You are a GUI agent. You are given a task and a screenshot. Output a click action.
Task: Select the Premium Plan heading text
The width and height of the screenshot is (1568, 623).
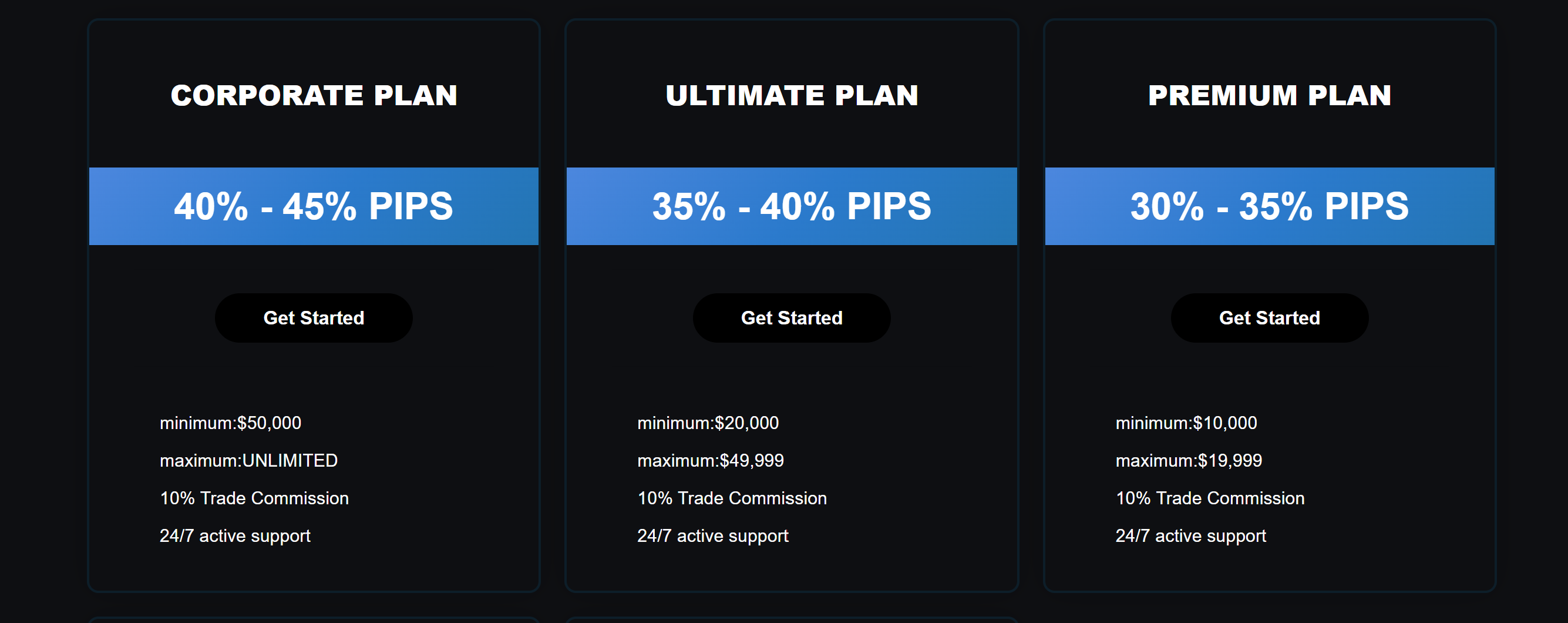[x=1269, y=96]
